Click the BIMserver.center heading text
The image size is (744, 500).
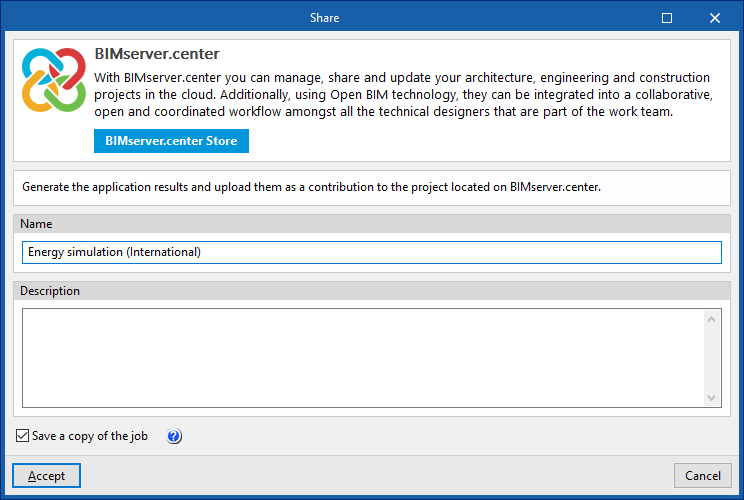(x=157, y=54)
